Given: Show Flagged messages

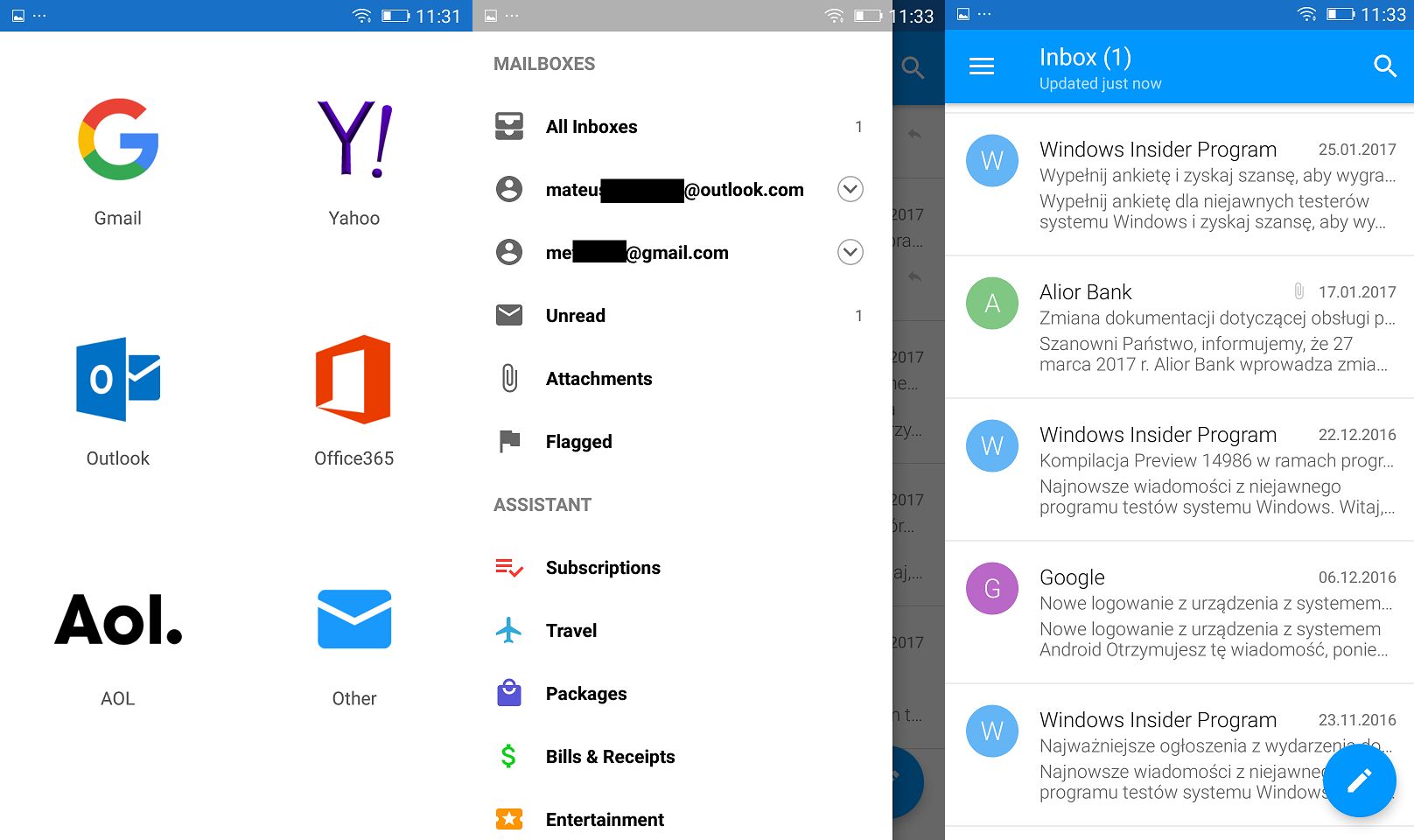Looking at the screenshot, I should 682,441.
